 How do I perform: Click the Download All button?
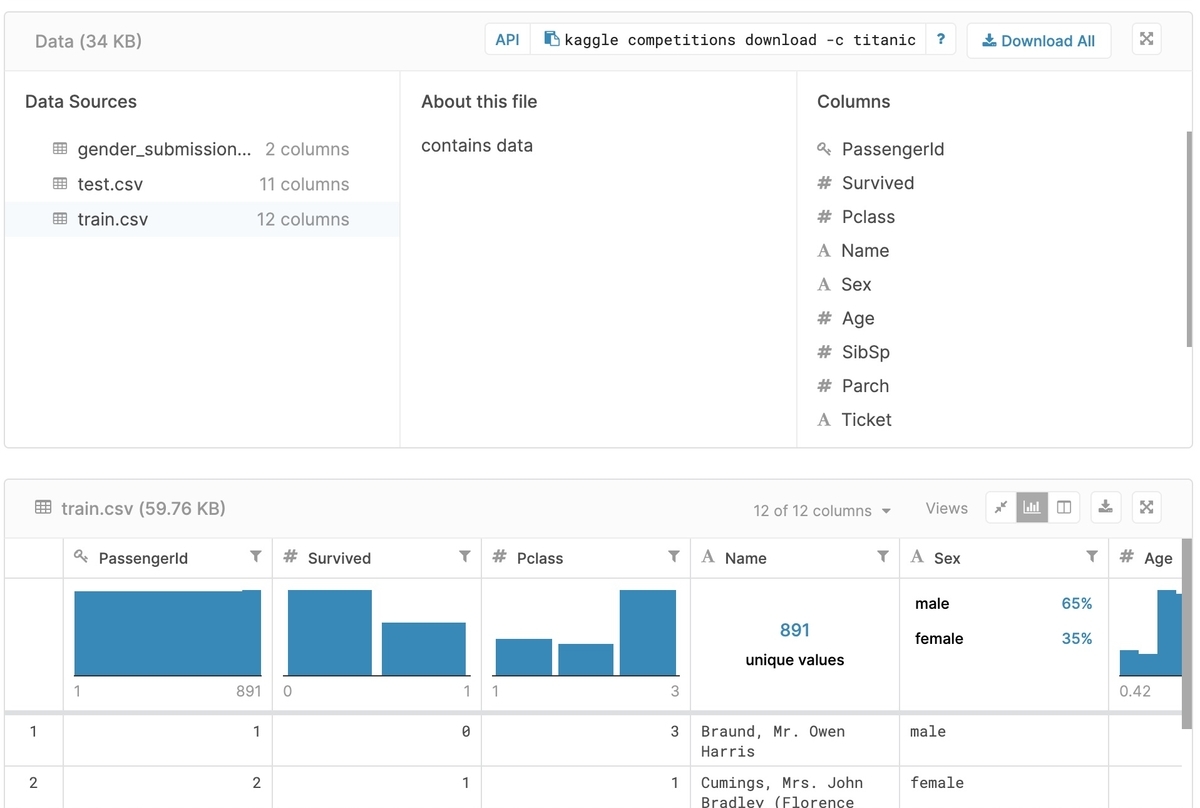tap(1039, 41)
